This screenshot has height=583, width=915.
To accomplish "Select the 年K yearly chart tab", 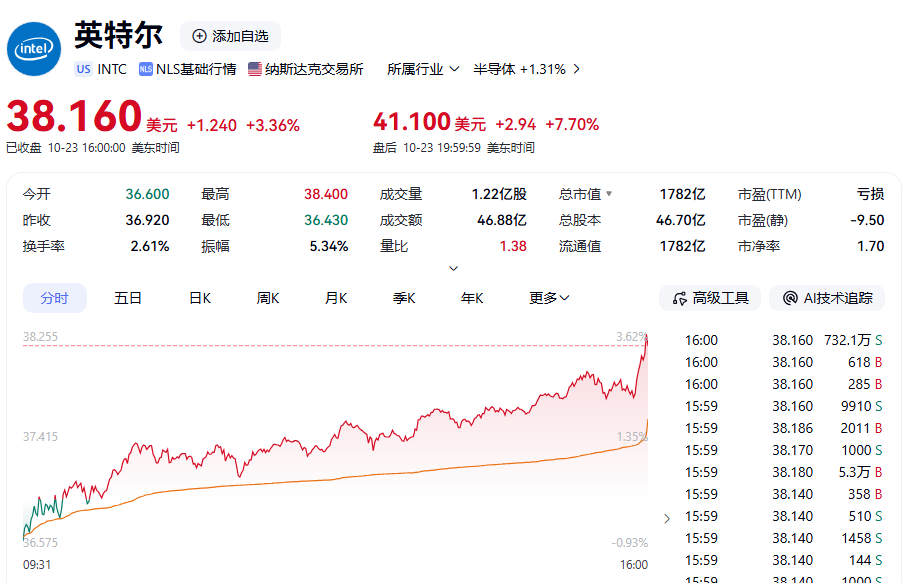I will click(x=471, y=298).
